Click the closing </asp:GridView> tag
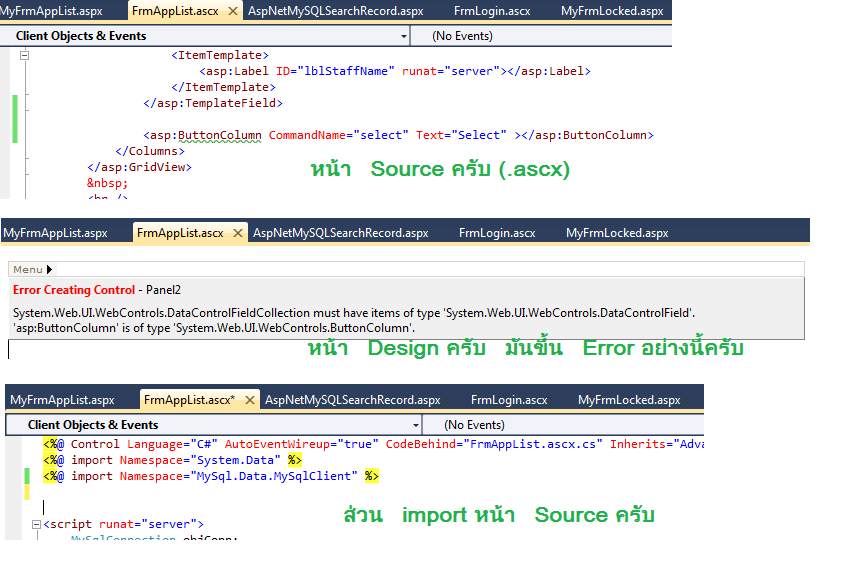848x569 pixels. click(x=139, y=167)
